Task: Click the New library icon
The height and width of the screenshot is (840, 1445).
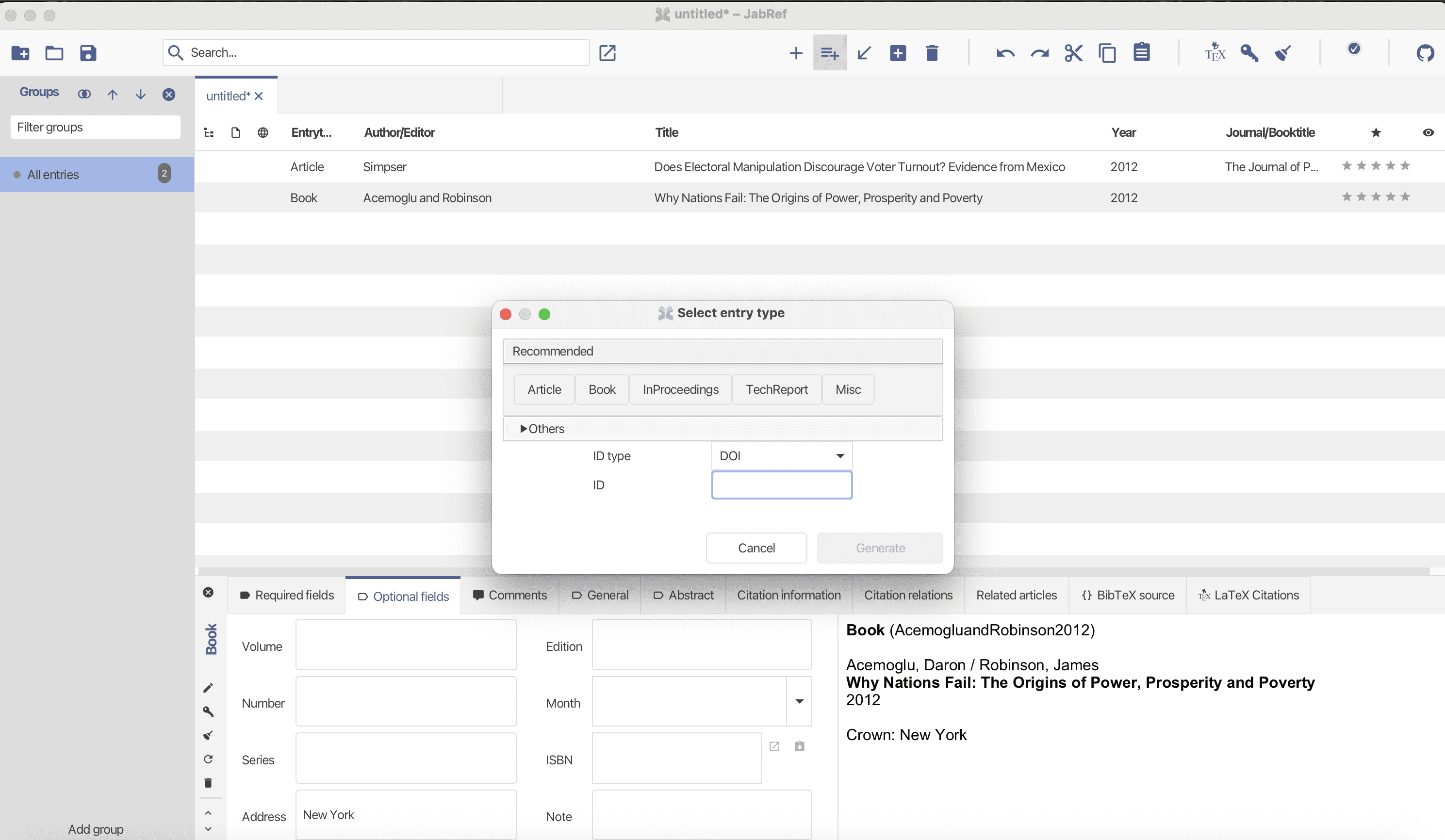Action: coord(21,53)
